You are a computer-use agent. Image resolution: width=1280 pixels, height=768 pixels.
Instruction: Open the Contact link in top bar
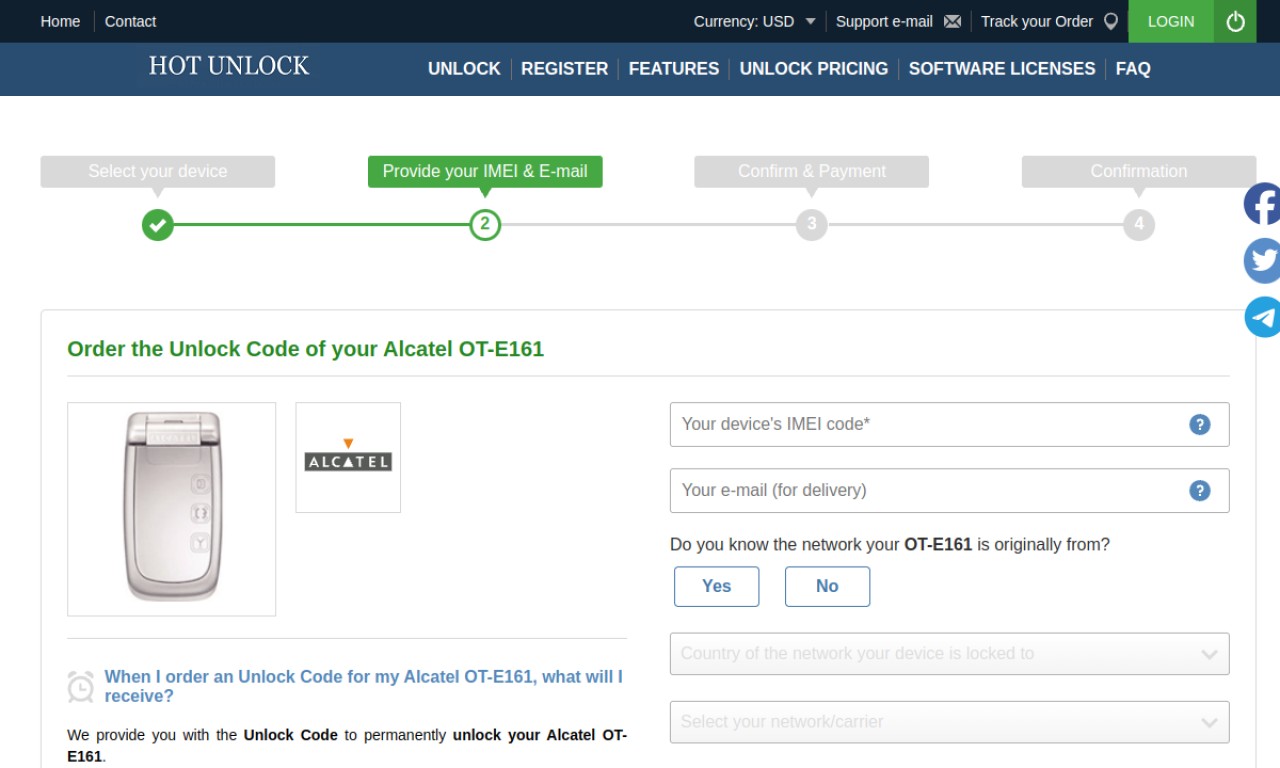130,21
